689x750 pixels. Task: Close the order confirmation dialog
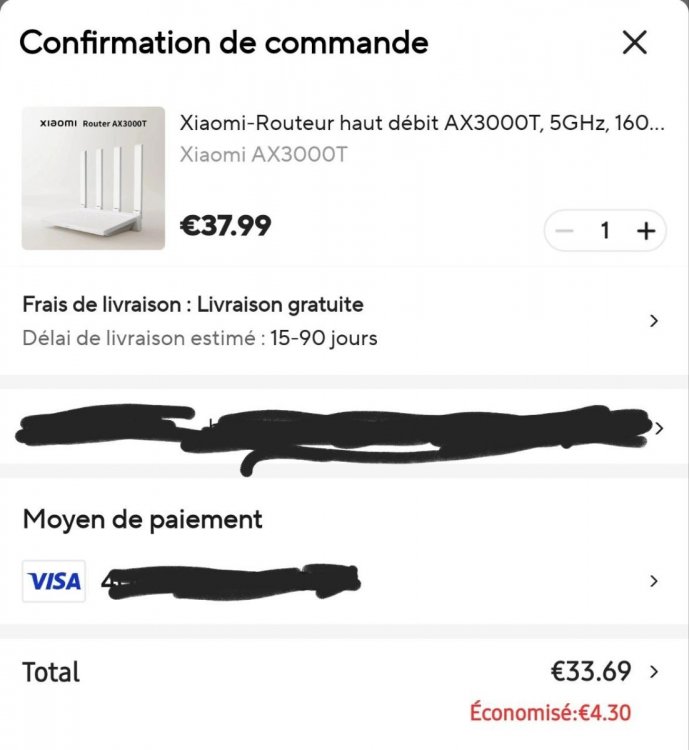pos(635,43)
